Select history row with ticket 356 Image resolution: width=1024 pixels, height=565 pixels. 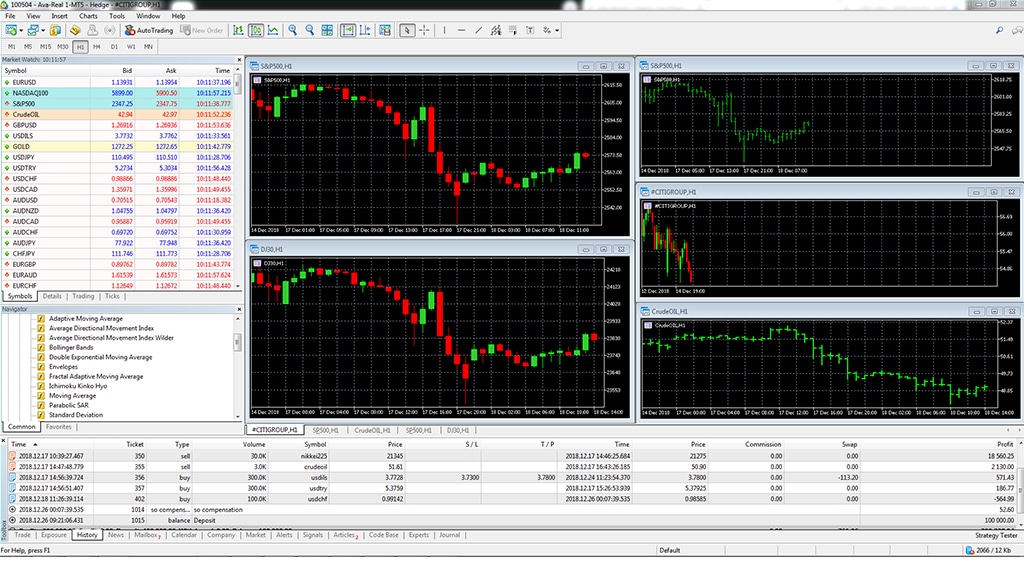(511, 477)
